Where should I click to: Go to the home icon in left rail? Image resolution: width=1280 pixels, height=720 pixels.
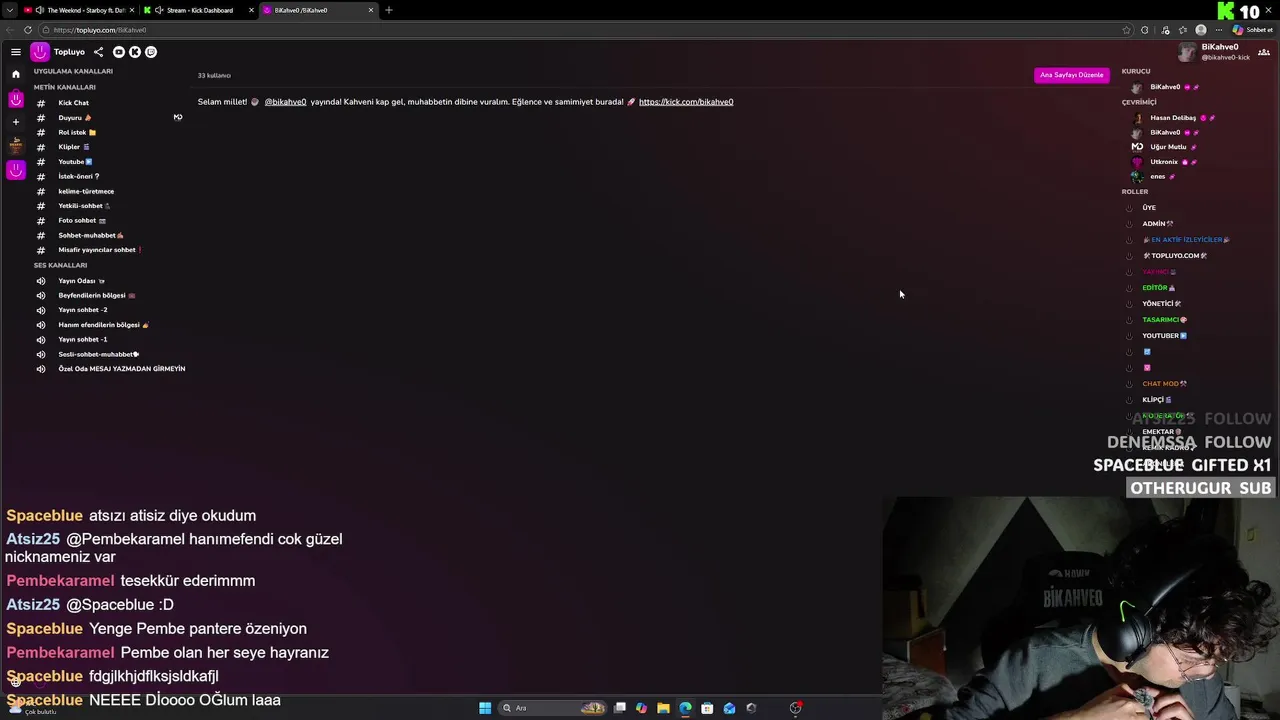(16, 74)
